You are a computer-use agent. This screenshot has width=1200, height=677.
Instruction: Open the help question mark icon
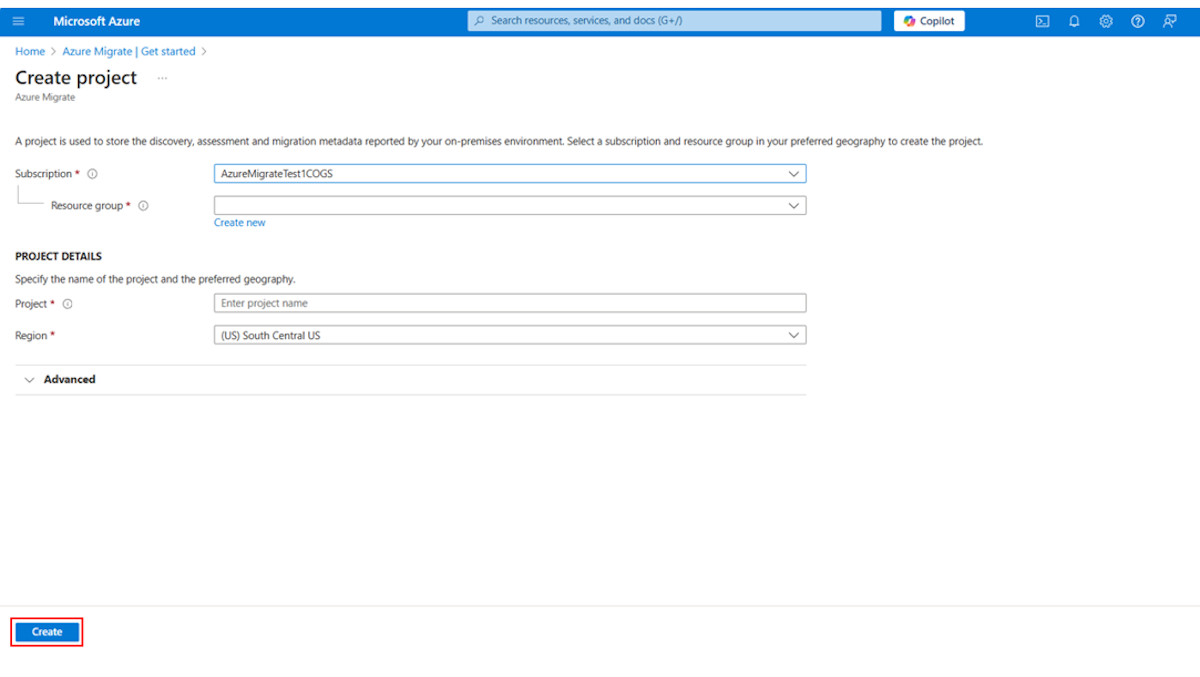tap(1138, 21)
